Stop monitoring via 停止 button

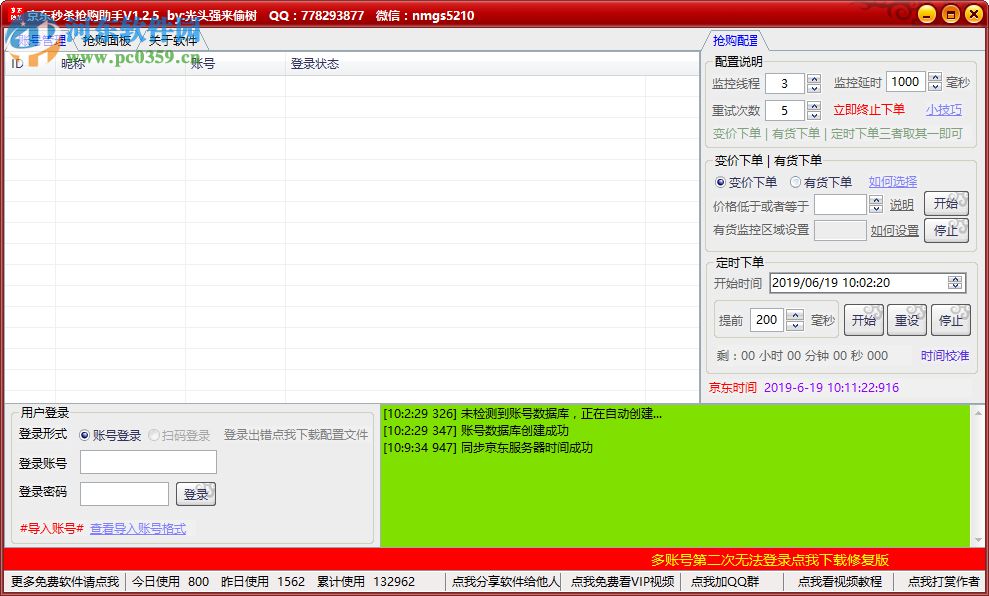[947, 229]
